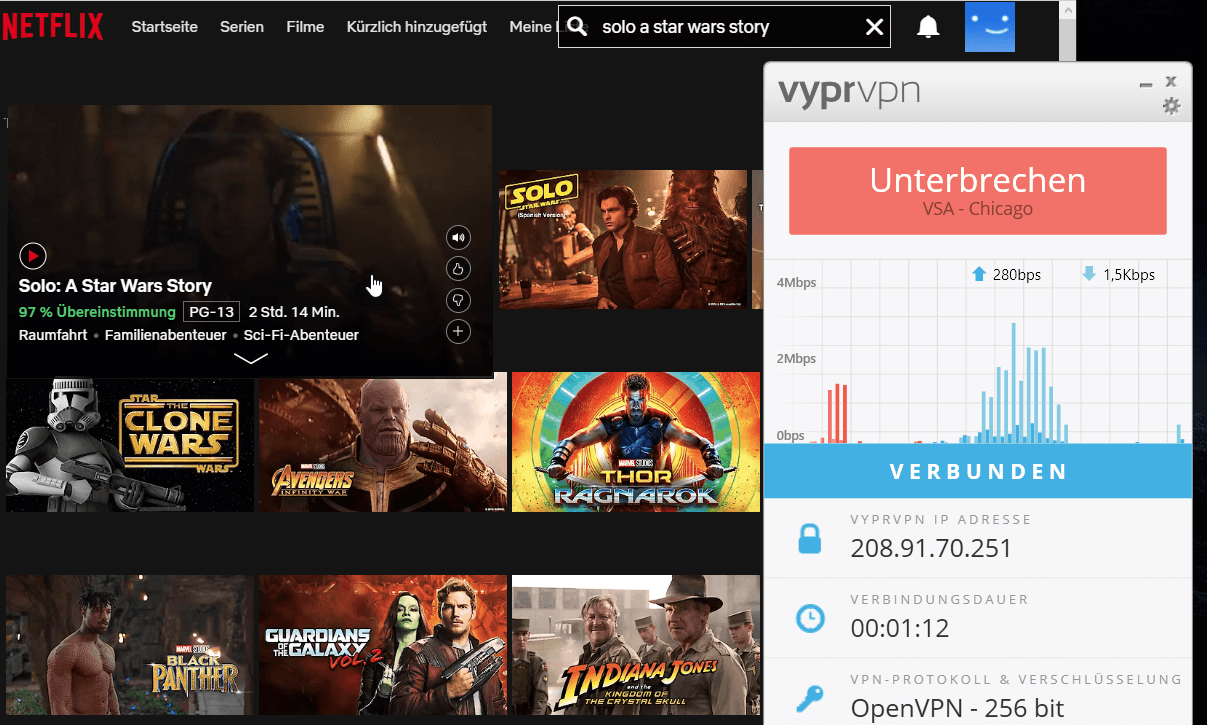The width and height of the screenshot is (1207, 725).
Task: Click the Raumfahrt genre tag
Action: 53,335
